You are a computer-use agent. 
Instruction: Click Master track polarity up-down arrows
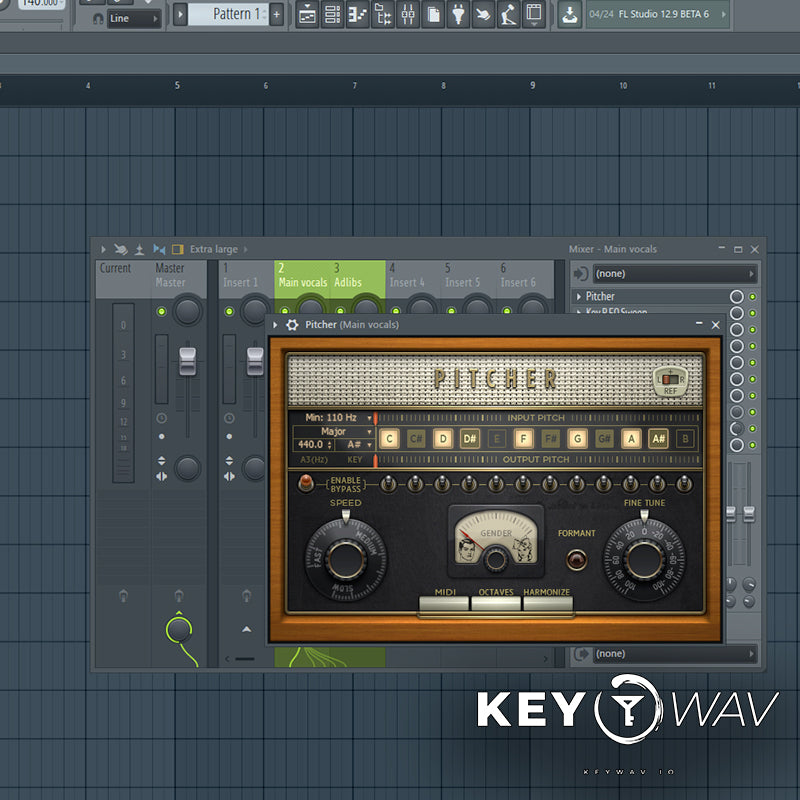pos(161,461)
